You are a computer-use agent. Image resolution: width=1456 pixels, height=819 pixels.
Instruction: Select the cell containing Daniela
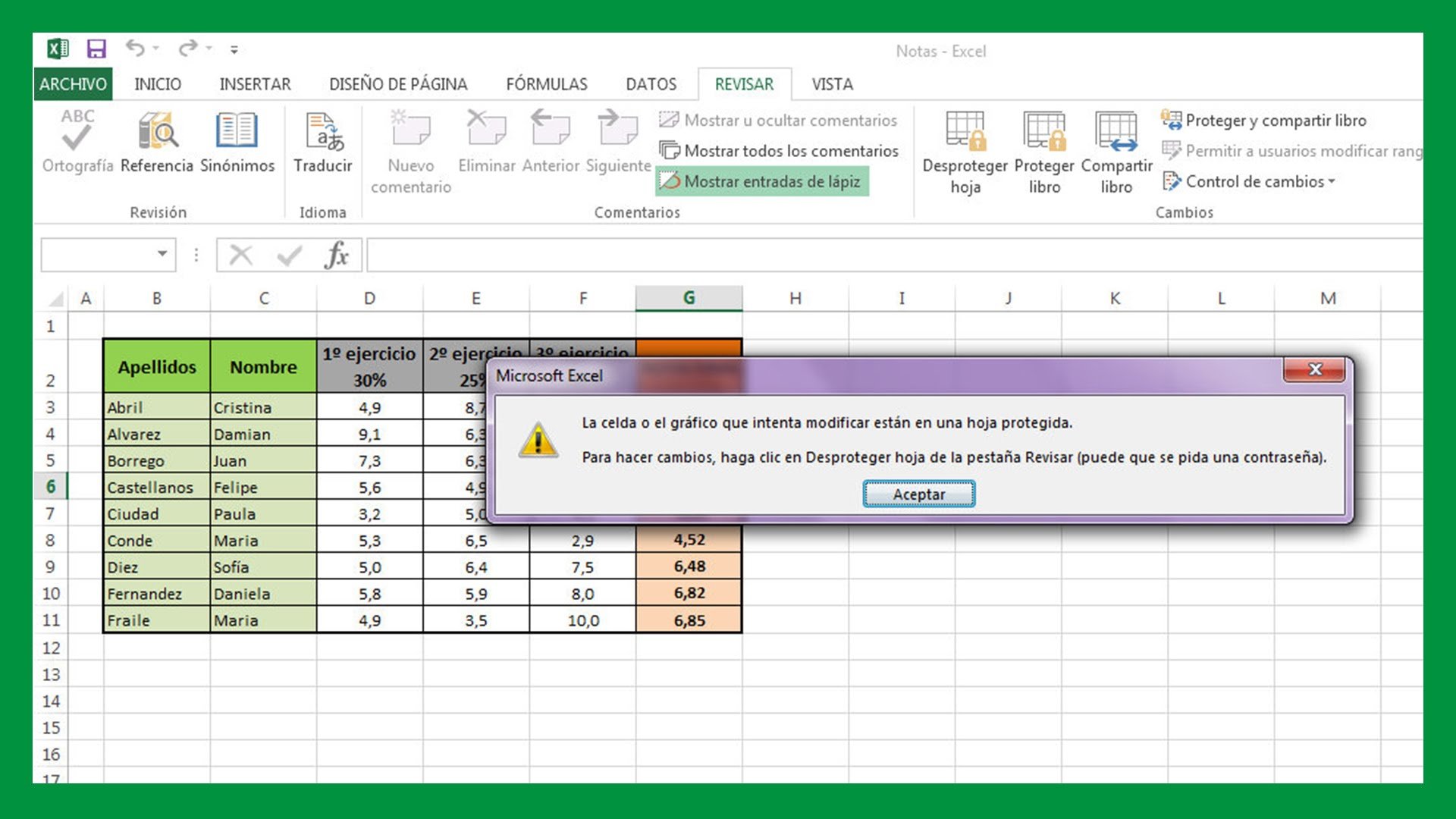pos(263,593)
